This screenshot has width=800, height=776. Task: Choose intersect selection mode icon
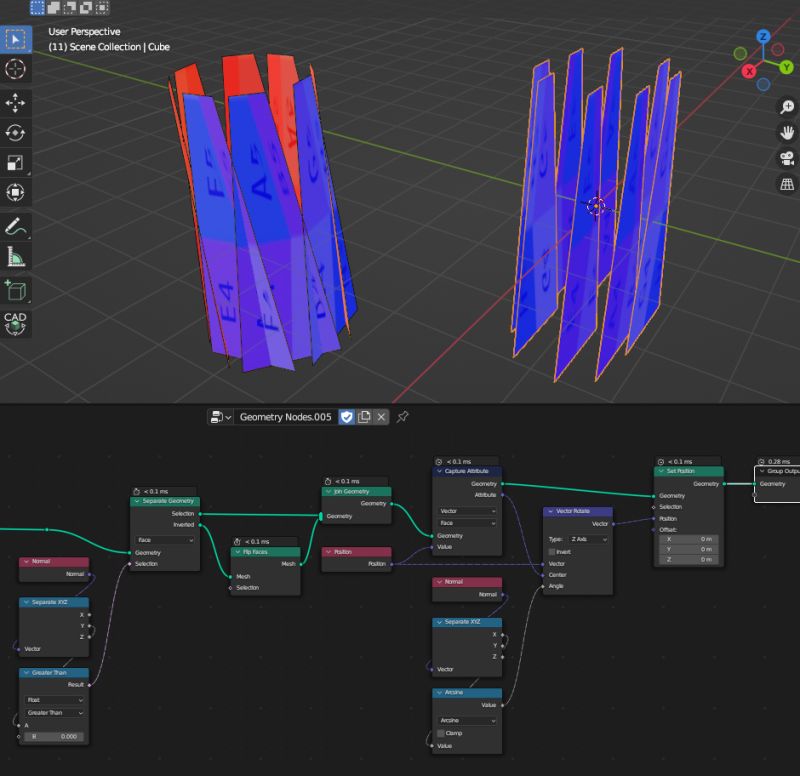pos(103,7)
